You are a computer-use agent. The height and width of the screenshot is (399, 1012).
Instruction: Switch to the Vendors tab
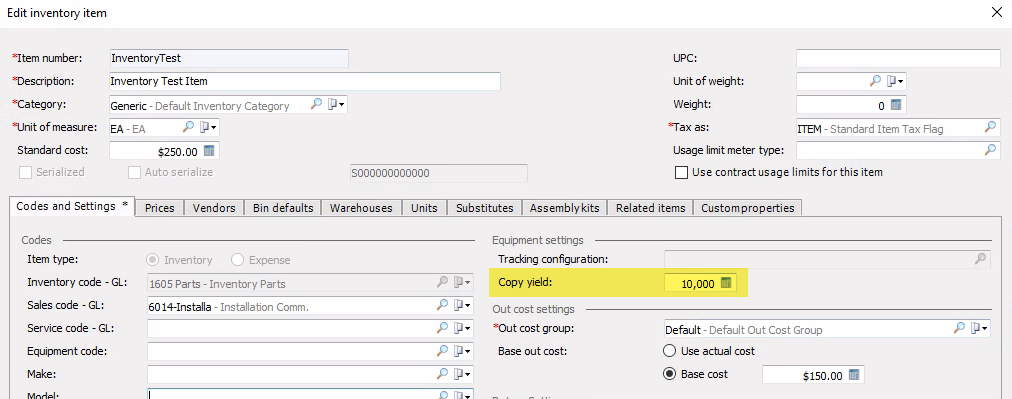coord(214,208)
